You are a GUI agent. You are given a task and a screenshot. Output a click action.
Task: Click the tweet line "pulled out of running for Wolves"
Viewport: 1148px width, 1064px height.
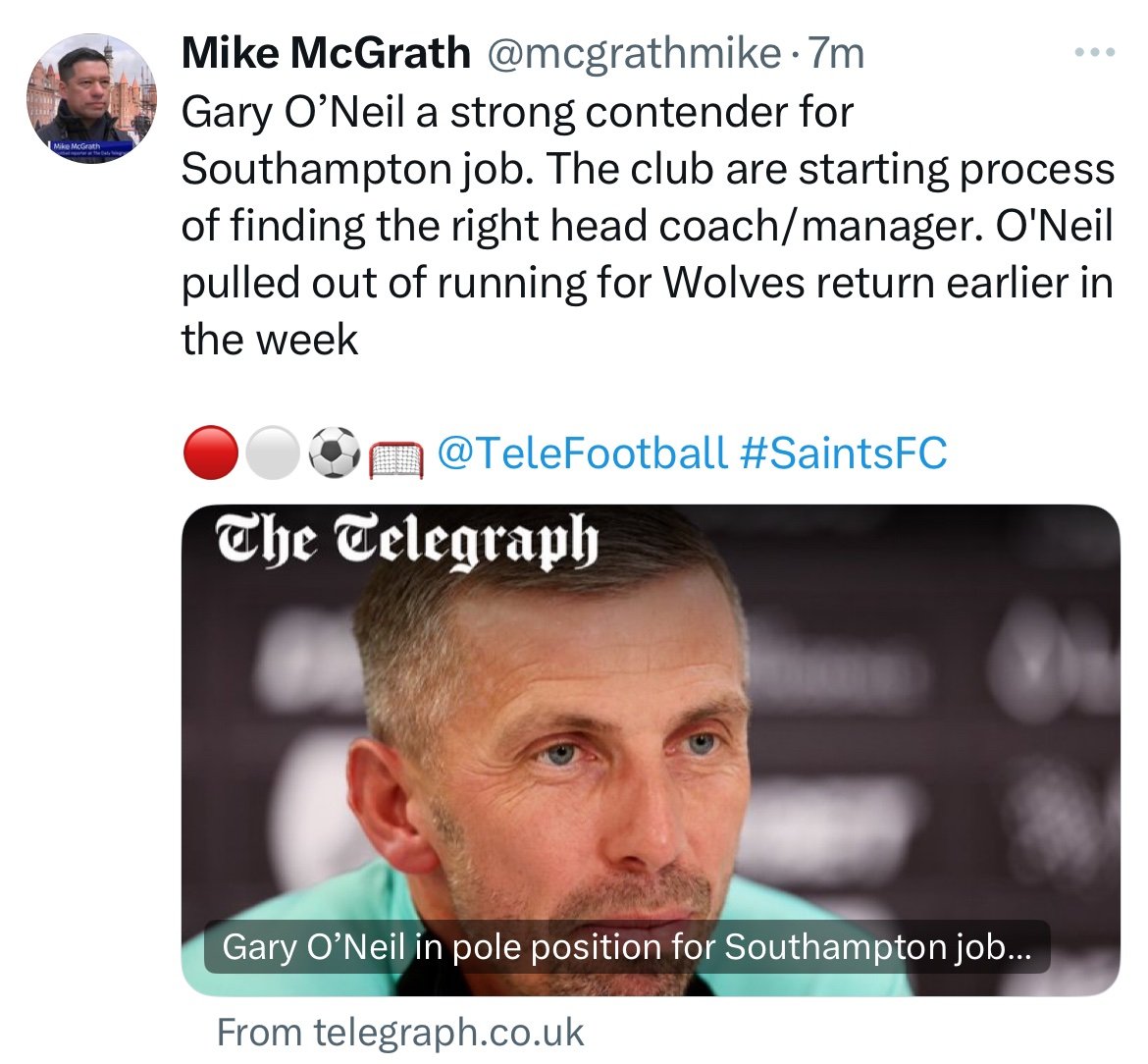coord(648,283)
